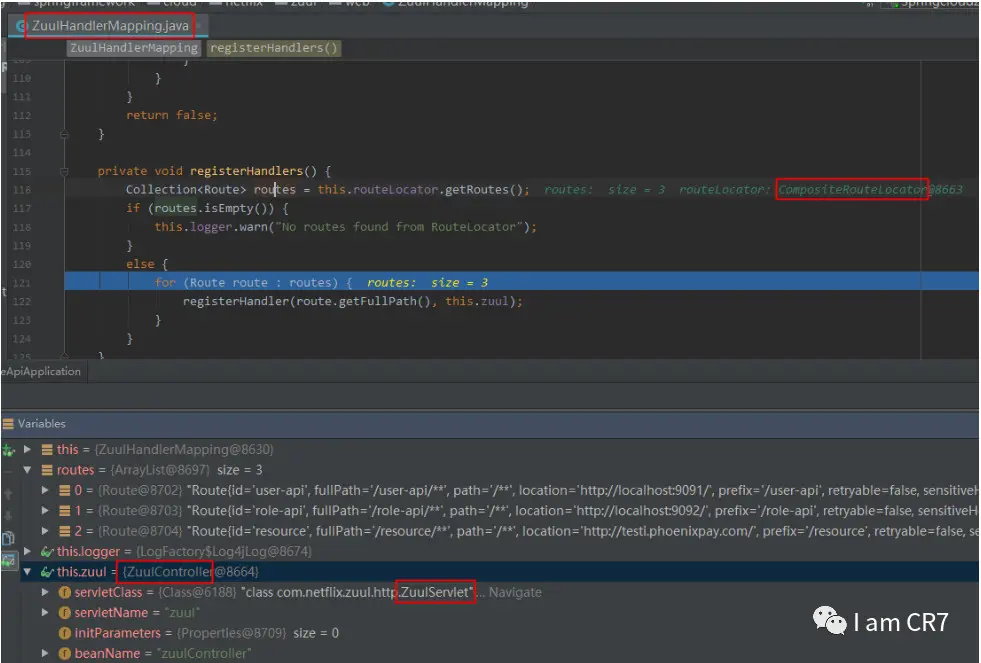Click gutter line number 121
The width and height of the screenshot is (981, 663).
21,283
